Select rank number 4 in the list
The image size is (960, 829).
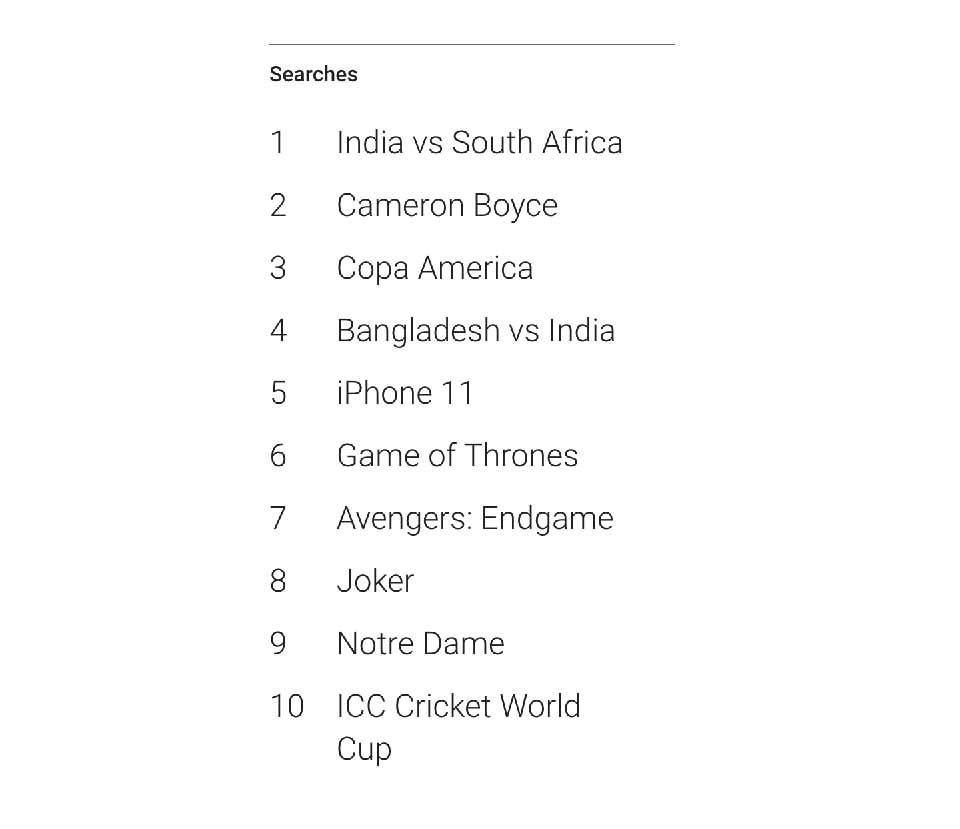278,331
